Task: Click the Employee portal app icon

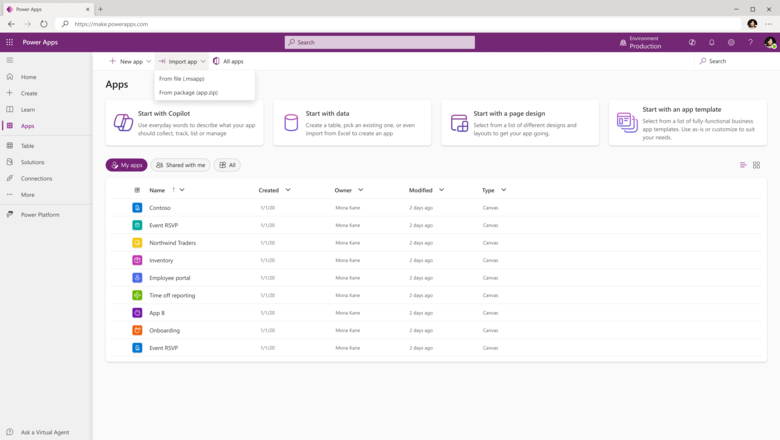Action: (137, 277)
